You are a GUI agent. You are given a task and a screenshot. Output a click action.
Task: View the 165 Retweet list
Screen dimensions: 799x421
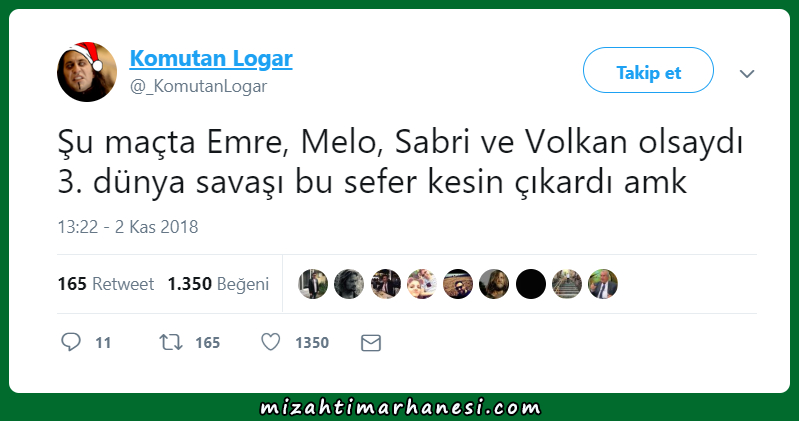105,284
